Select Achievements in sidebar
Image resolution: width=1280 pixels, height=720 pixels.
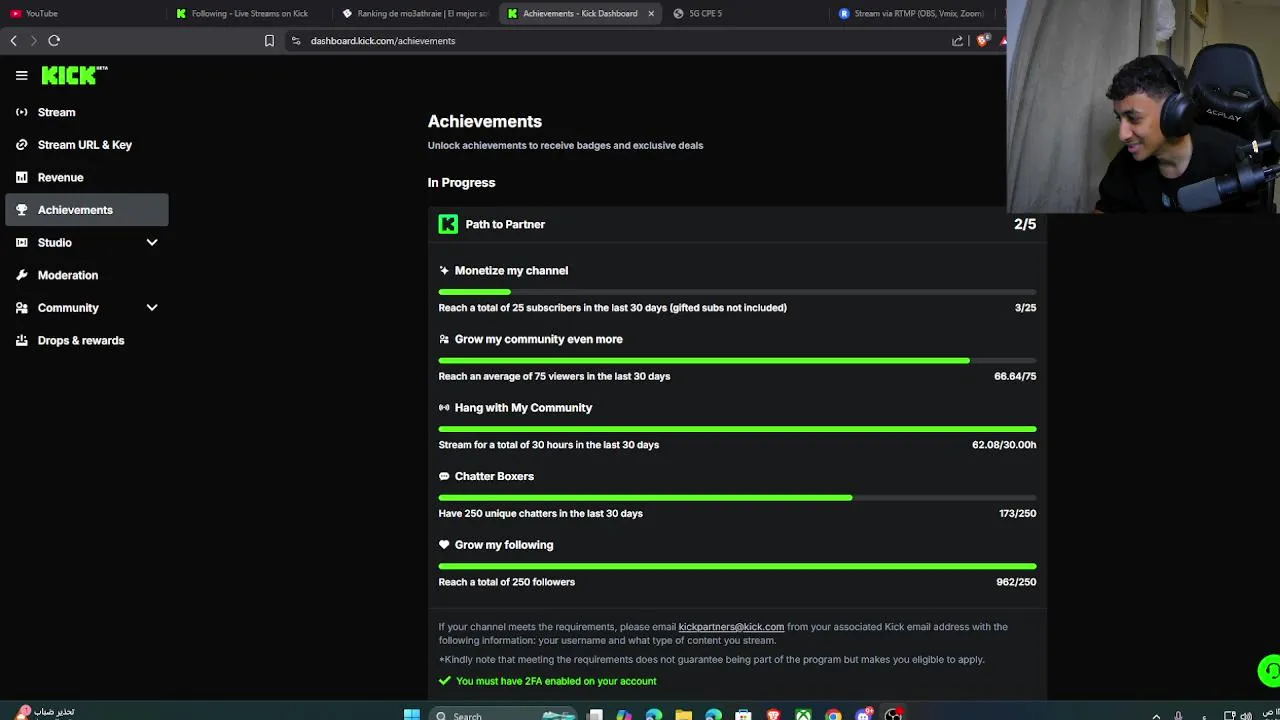87,210
